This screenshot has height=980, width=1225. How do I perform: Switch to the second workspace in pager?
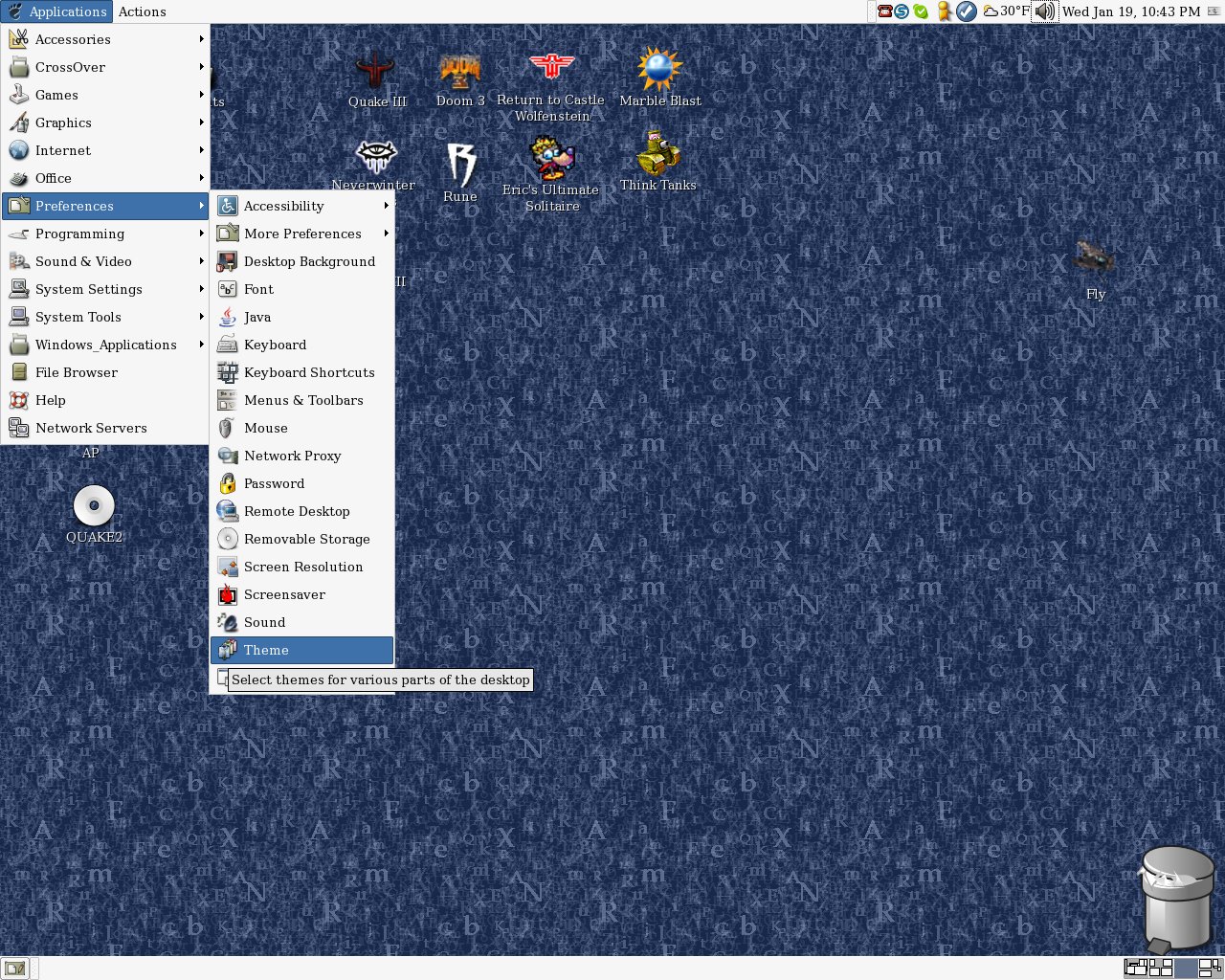(x=1161, y=968)
